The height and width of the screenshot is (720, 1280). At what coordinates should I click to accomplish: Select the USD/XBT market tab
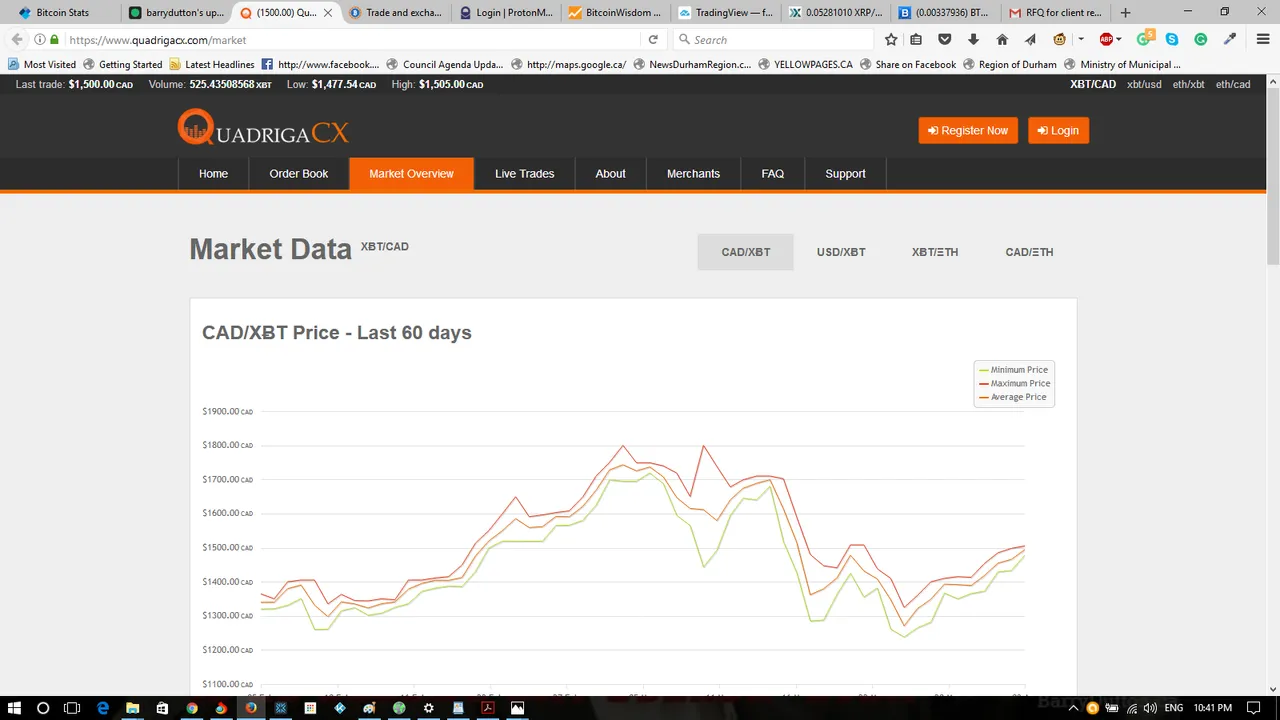tap(841, 252)
